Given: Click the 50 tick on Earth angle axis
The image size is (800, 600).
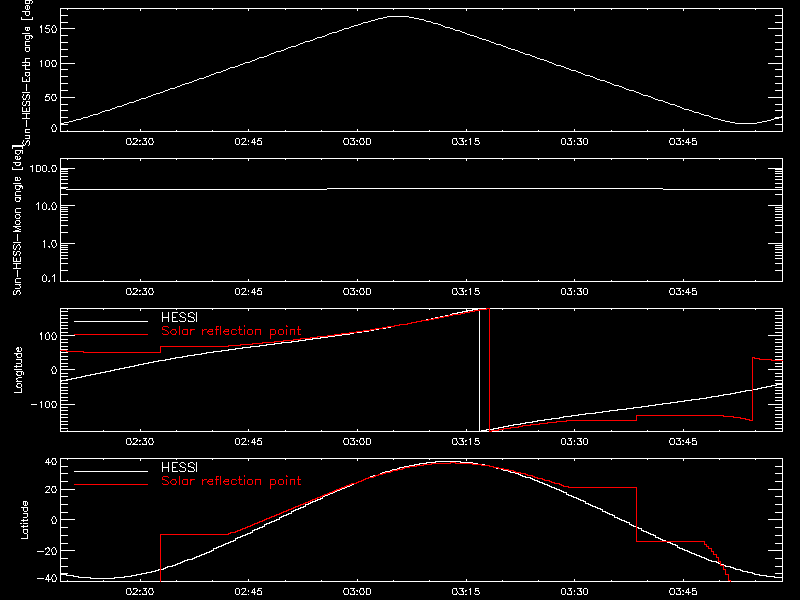Looking at the screenshot, I should pyautogui.click(x=51, y=97).
